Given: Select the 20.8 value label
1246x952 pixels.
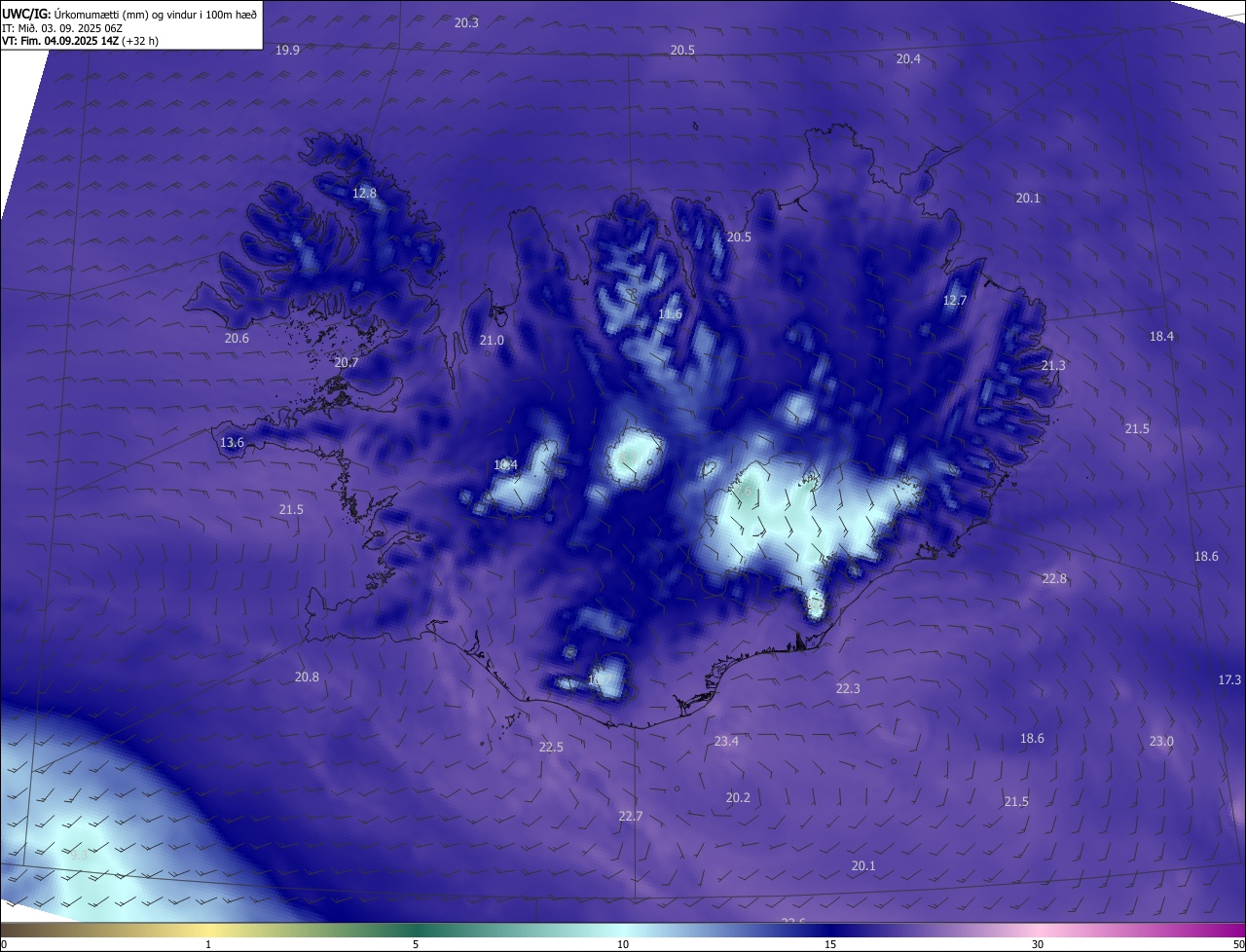Looking at the screenshot, I should [307, 677].
